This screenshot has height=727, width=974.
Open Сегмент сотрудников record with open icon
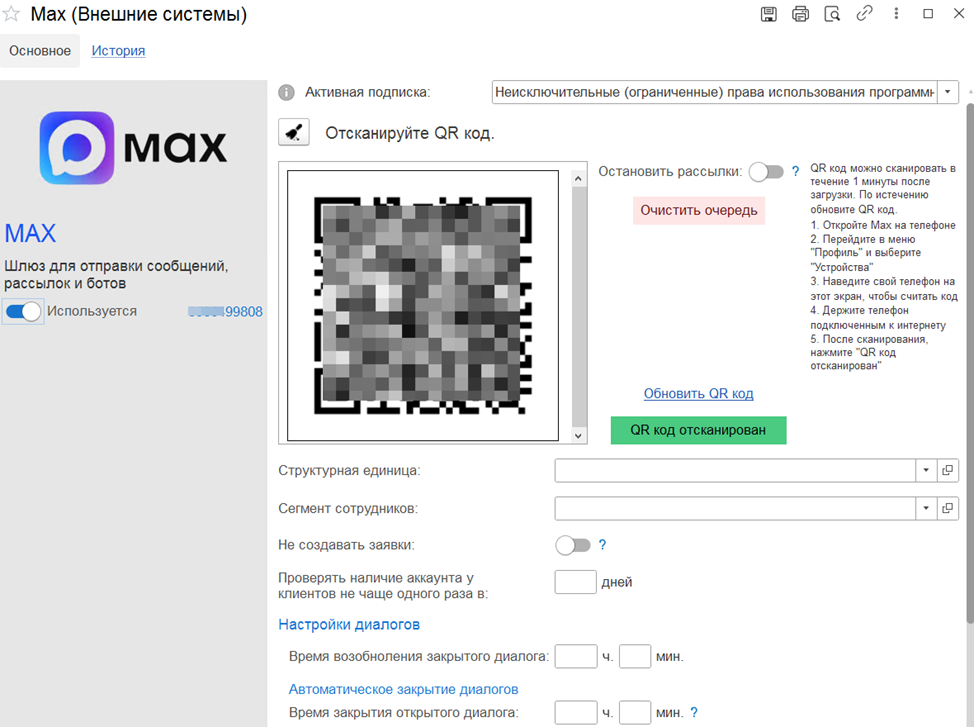coord(947,508)
